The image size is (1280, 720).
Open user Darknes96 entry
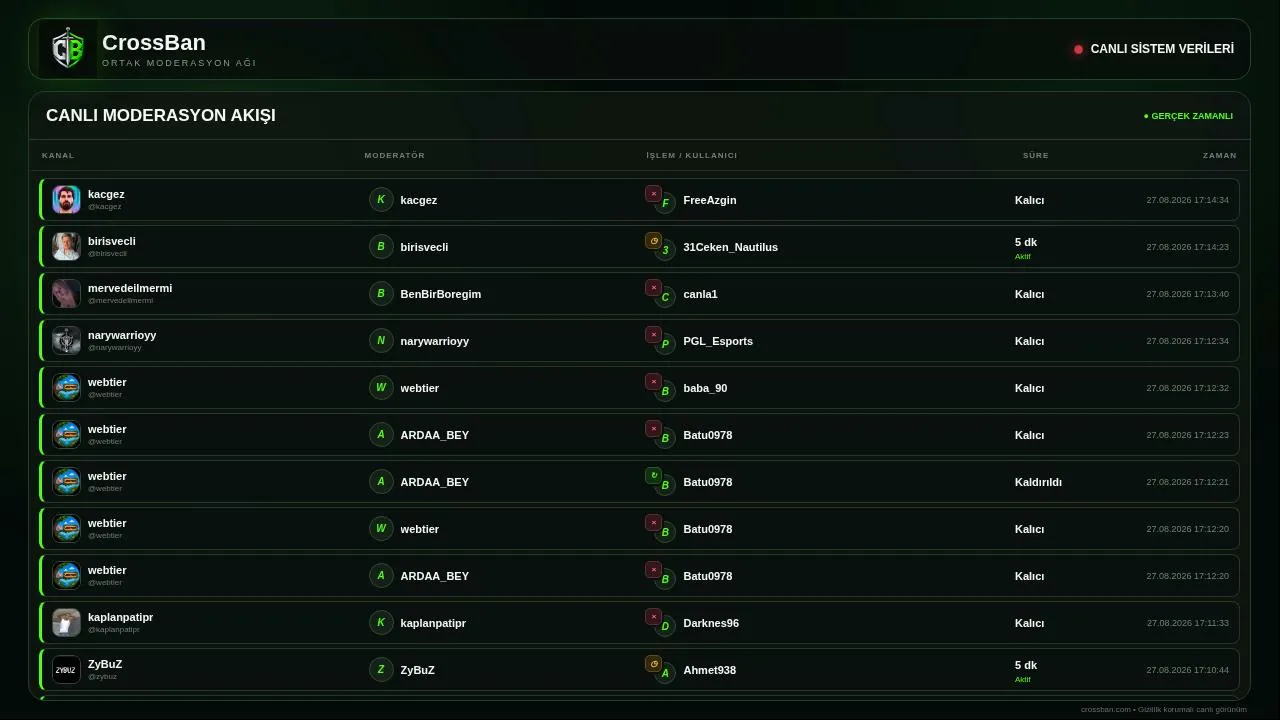pos(711,623)
